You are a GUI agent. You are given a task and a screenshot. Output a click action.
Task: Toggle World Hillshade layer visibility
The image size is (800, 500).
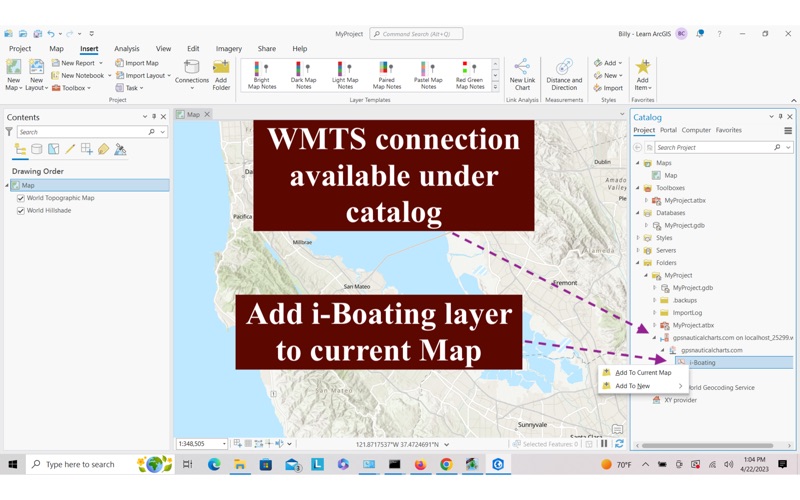coord(21,210)
